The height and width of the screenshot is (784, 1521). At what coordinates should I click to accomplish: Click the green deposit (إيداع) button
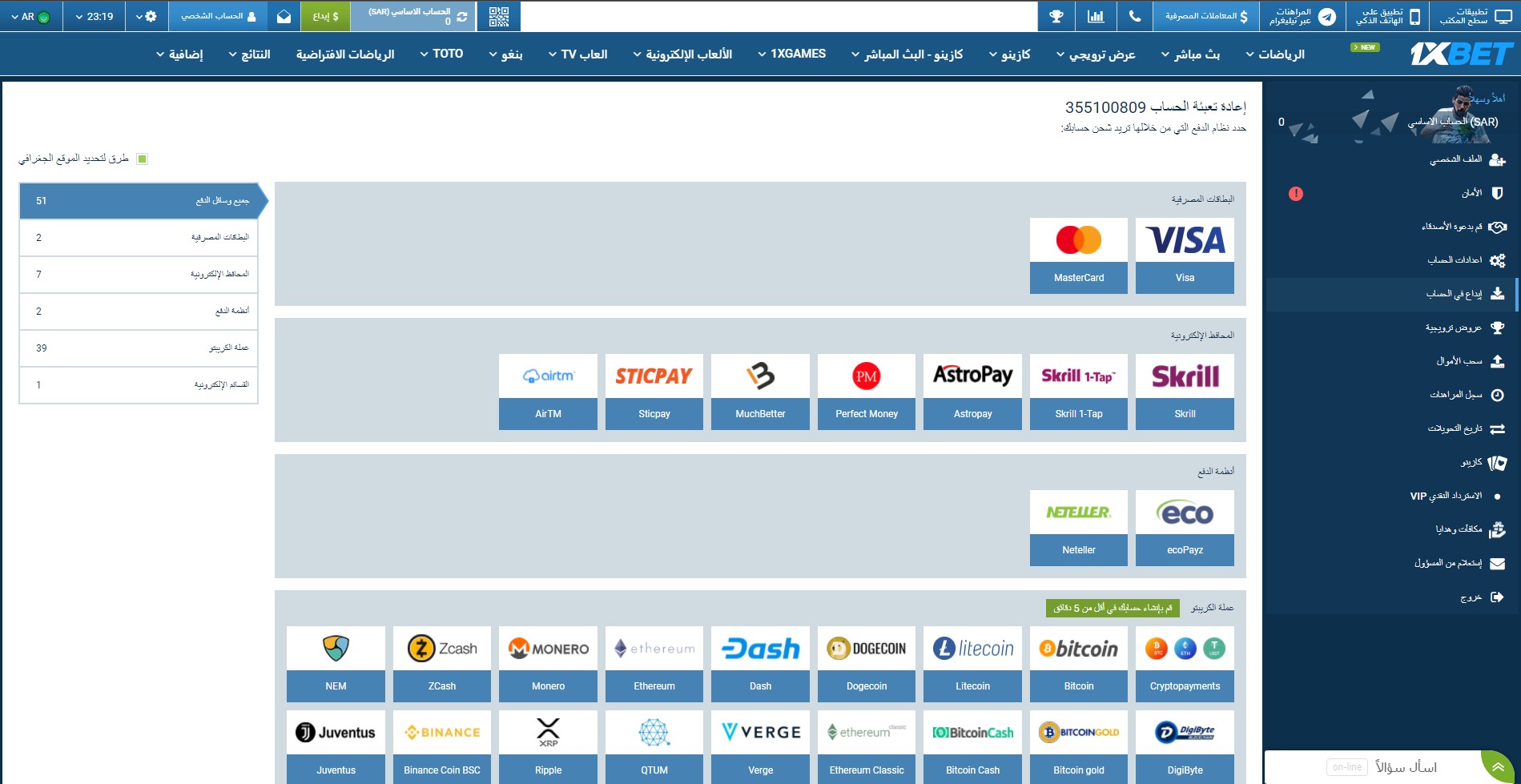coord(325,17)
